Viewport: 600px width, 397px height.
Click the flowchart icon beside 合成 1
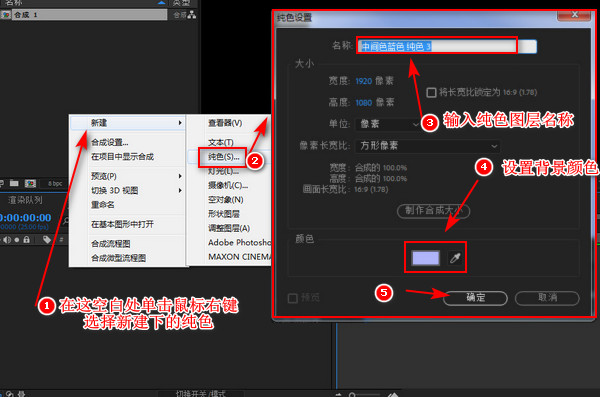tap(192, 15)
